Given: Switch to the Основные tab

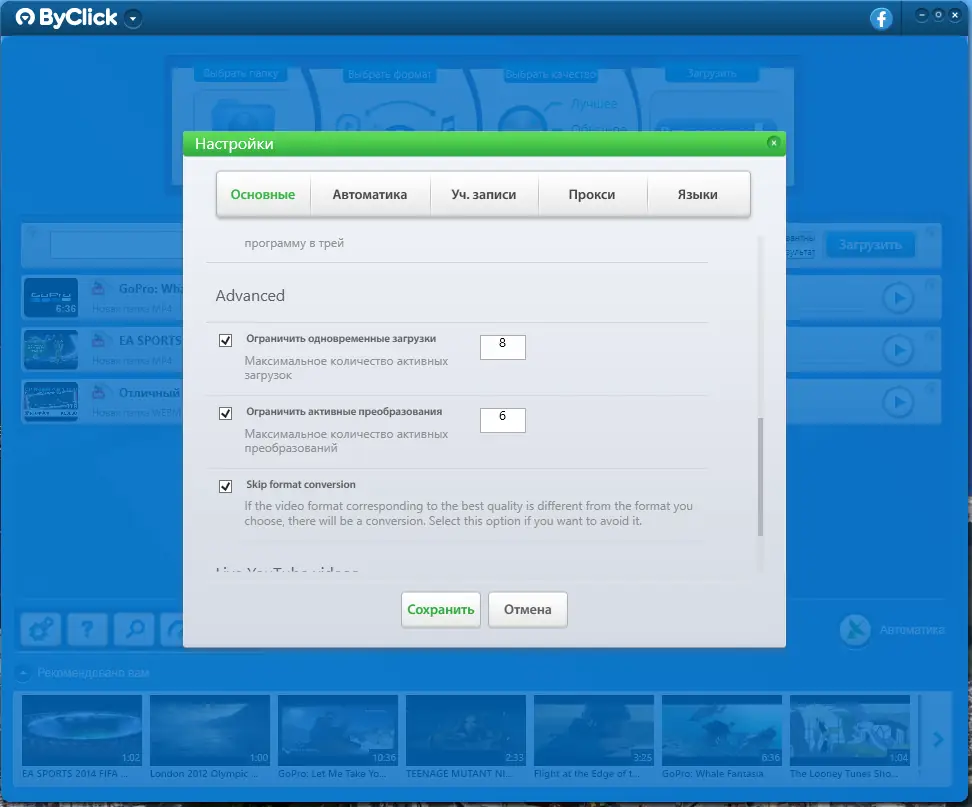Looking at the screenshot, I should pos(263,195).
